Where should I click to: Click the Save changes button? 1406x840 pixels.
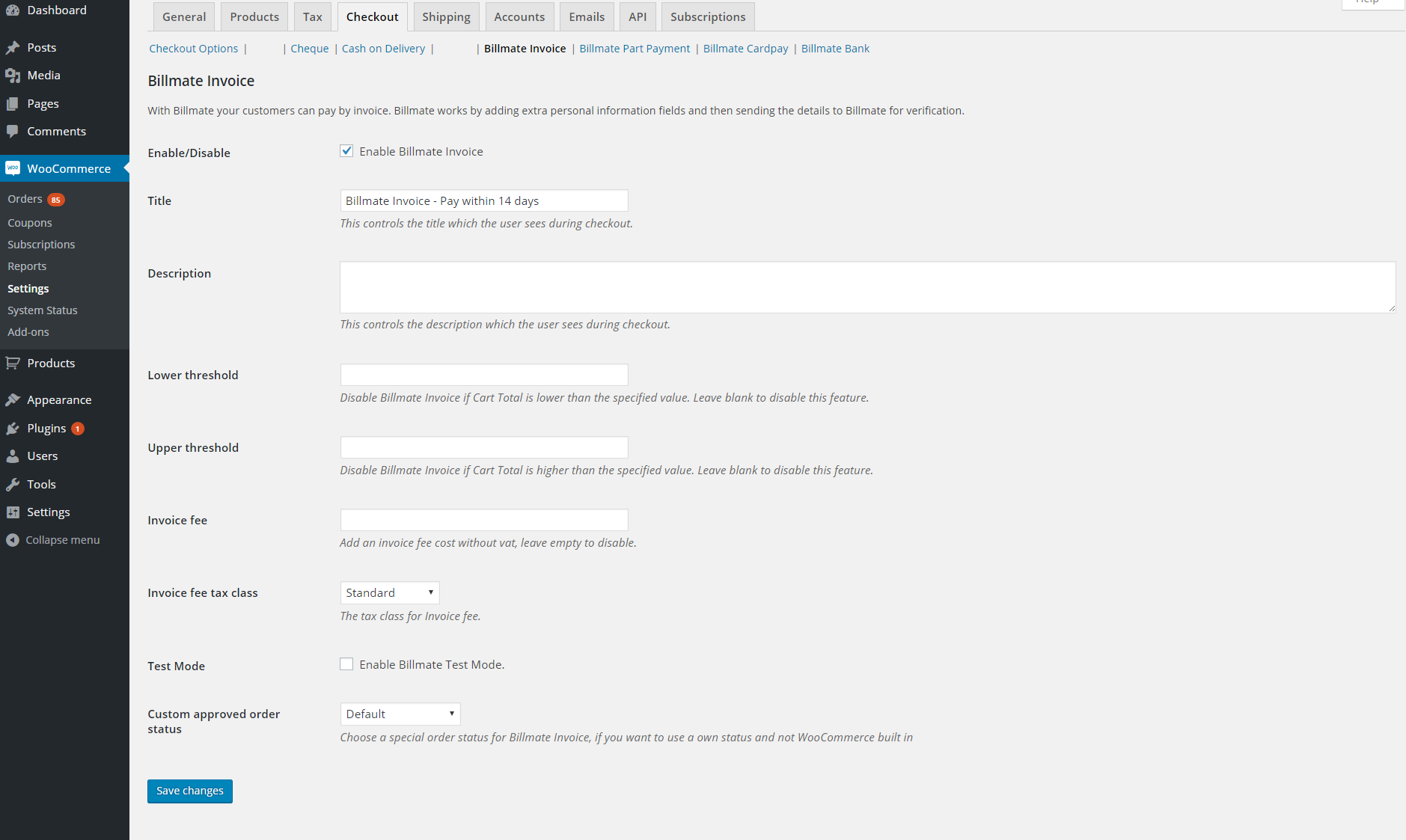[190, 791]
